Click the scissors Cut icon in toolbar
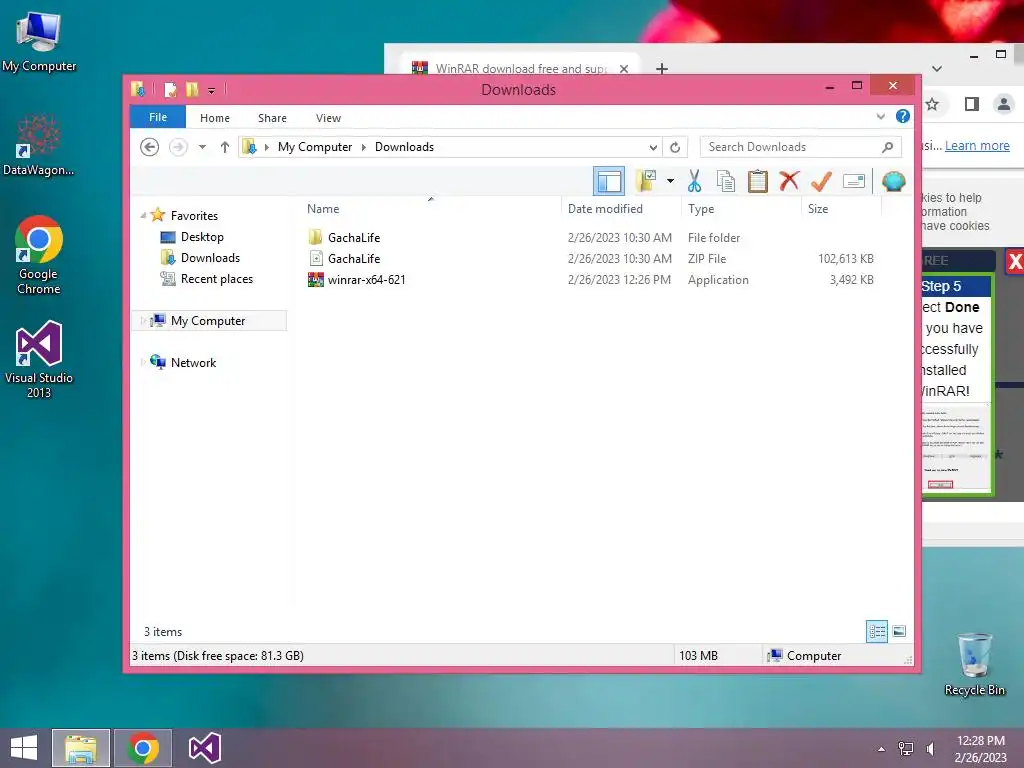1024x768 pixels. (x=694, y=181)
